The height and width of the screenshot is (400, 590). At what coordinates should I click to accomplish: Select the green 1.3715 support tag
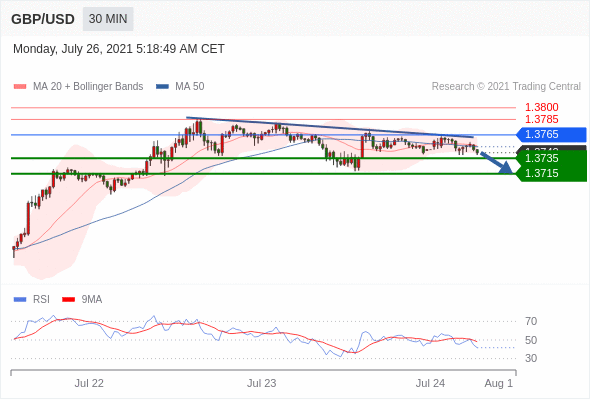[551, 173]
